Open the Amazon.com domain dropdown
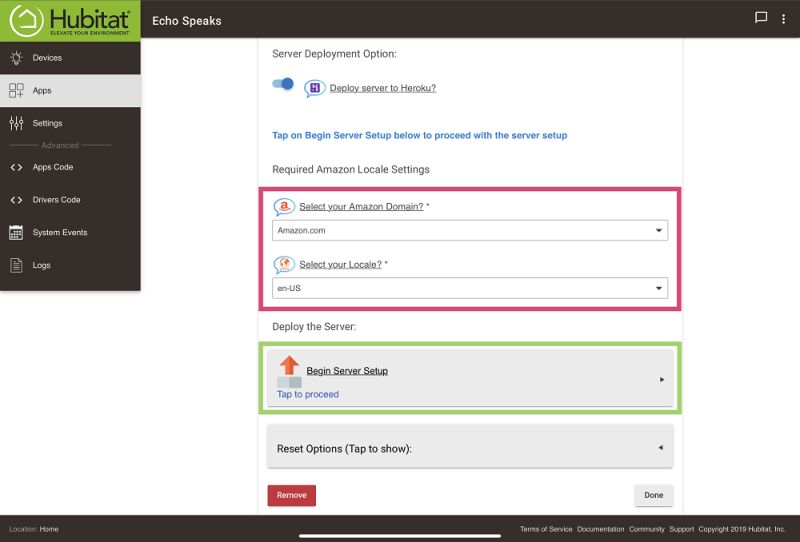 [470, 230]
